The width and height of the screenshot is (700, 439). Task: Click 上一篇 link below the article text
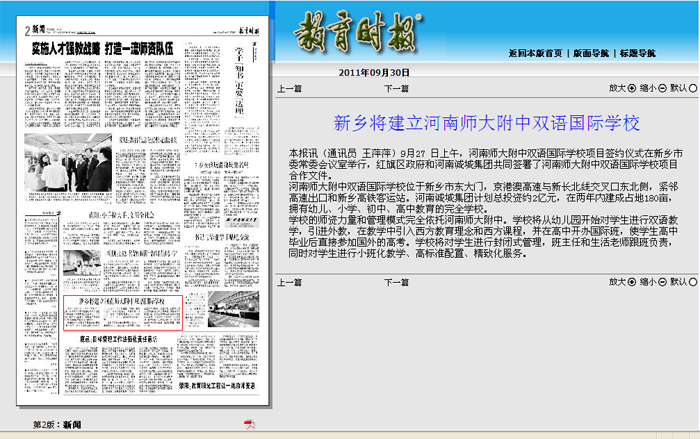click(290, 283)
